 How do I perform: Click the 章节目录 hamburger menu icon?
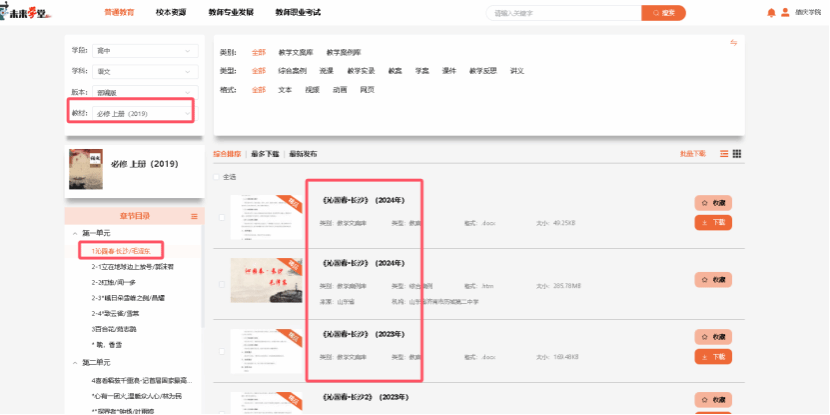194,217
